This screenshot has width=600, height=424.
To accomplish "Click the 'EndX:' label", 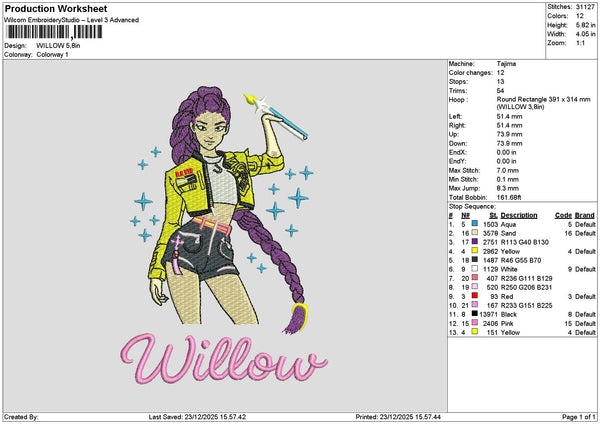I will (457, 152).
